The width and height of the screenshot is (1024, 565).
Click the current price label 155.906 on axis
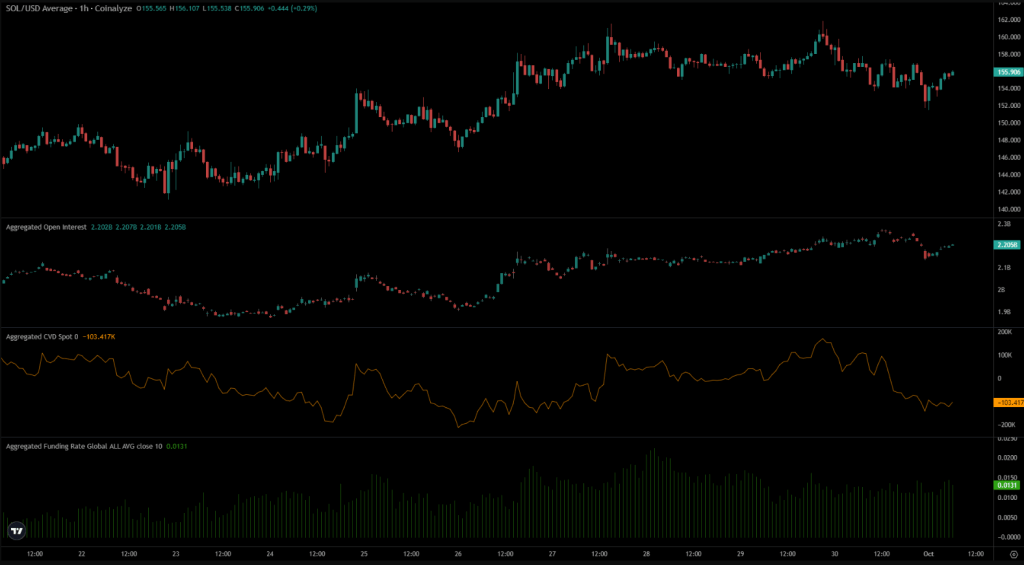point(1007,72)
